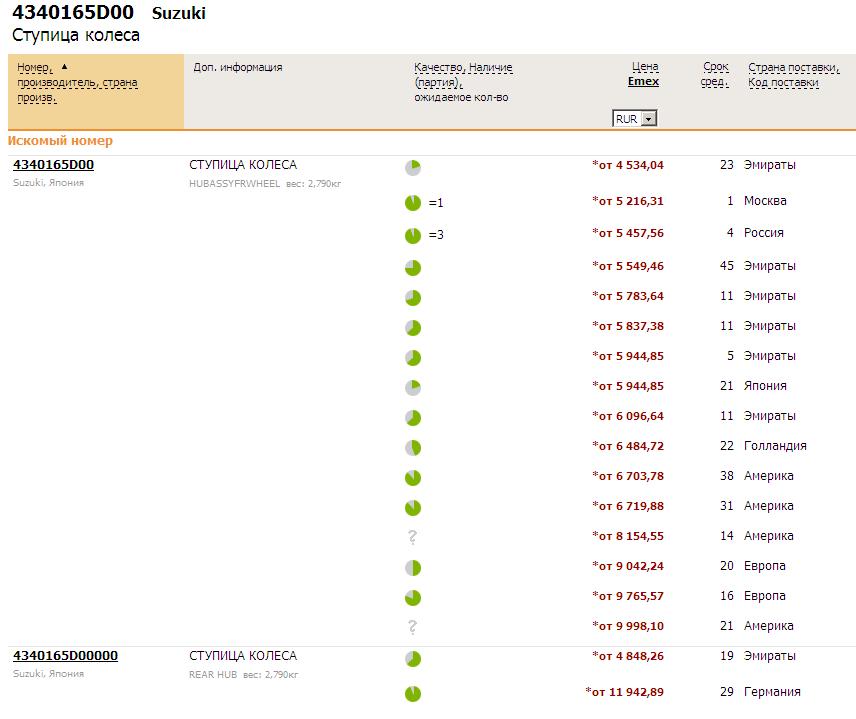Select price от 11 942,89 offer
The image size is (856, 719).
coord(625,692)
